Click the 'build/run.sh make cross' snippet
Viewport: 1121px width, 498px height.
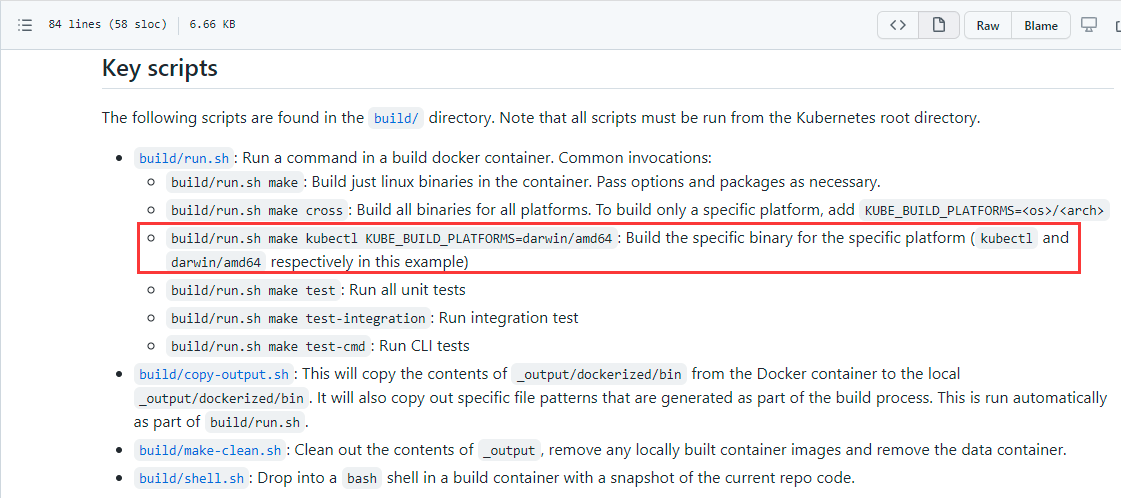click(x=258, y=210)
